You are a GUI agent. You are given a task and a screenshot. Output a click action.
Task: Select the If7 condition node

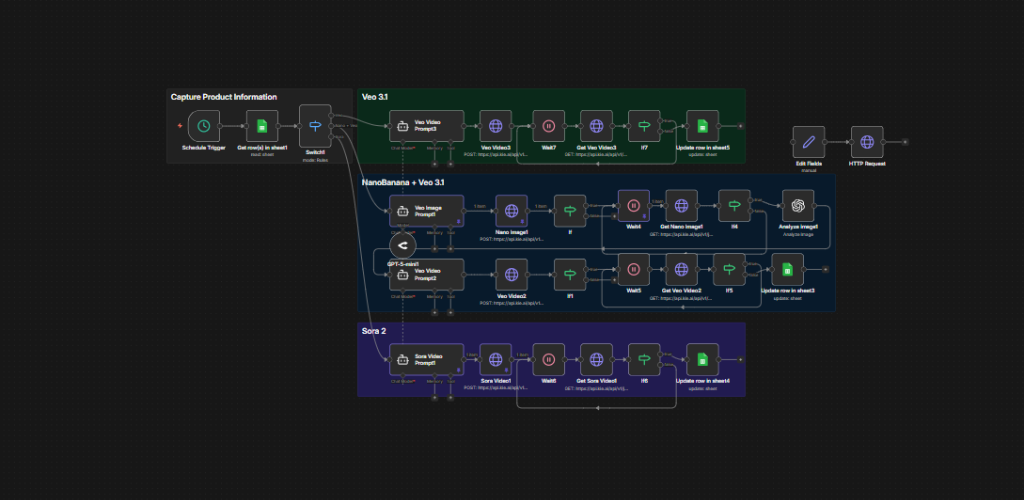(644, 127)
